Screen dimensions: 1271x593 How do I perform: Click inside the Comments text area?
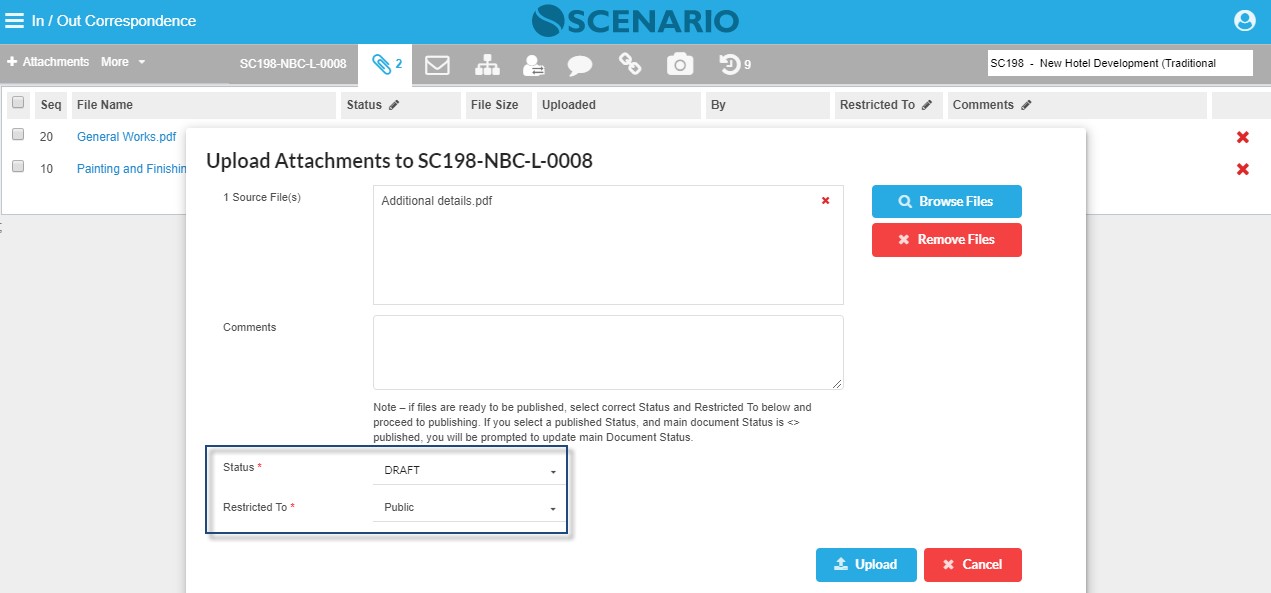[x=608, y=353]
